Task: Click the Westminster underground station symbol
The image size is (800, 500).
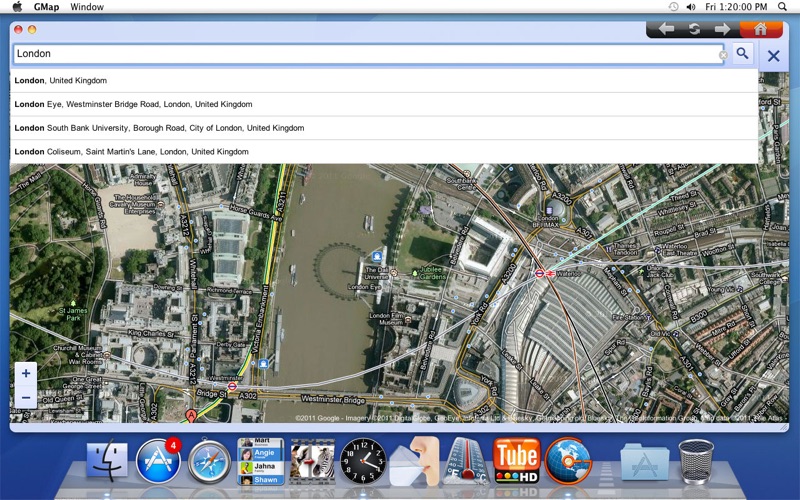Action: pyautogui.click(x=232, y=386)
